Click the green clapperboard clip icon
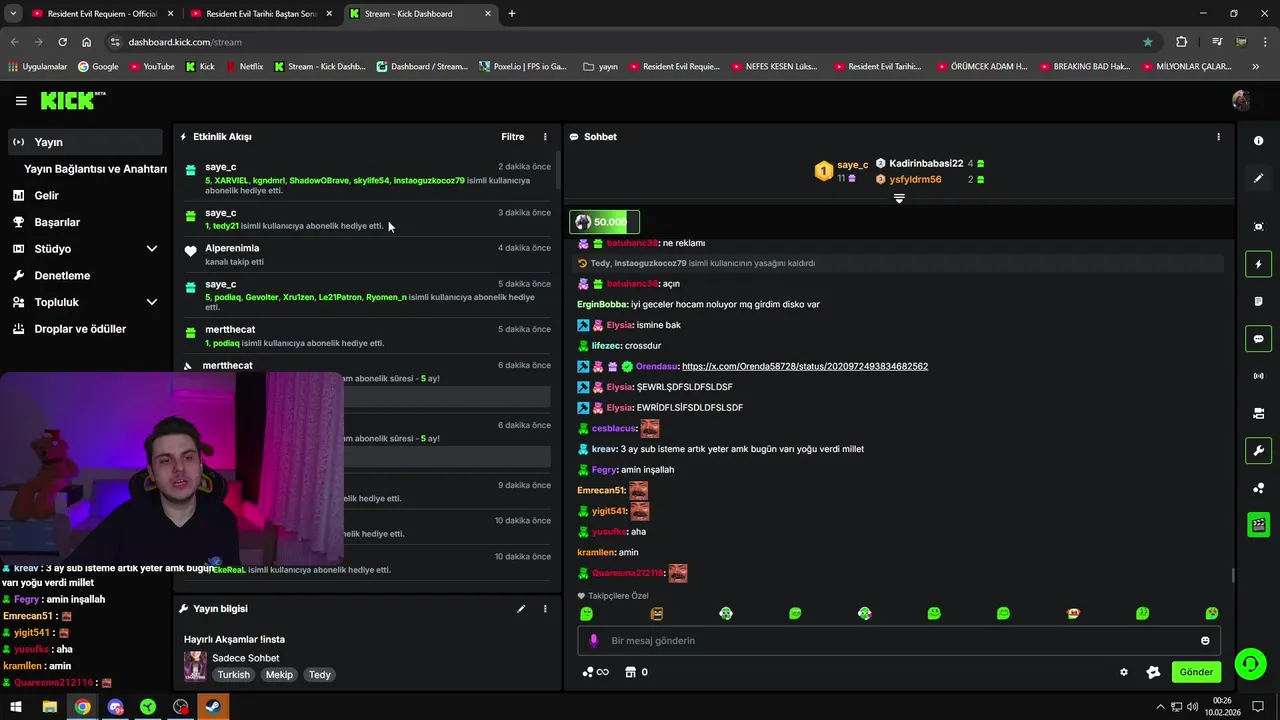 tap(1258, 525)
